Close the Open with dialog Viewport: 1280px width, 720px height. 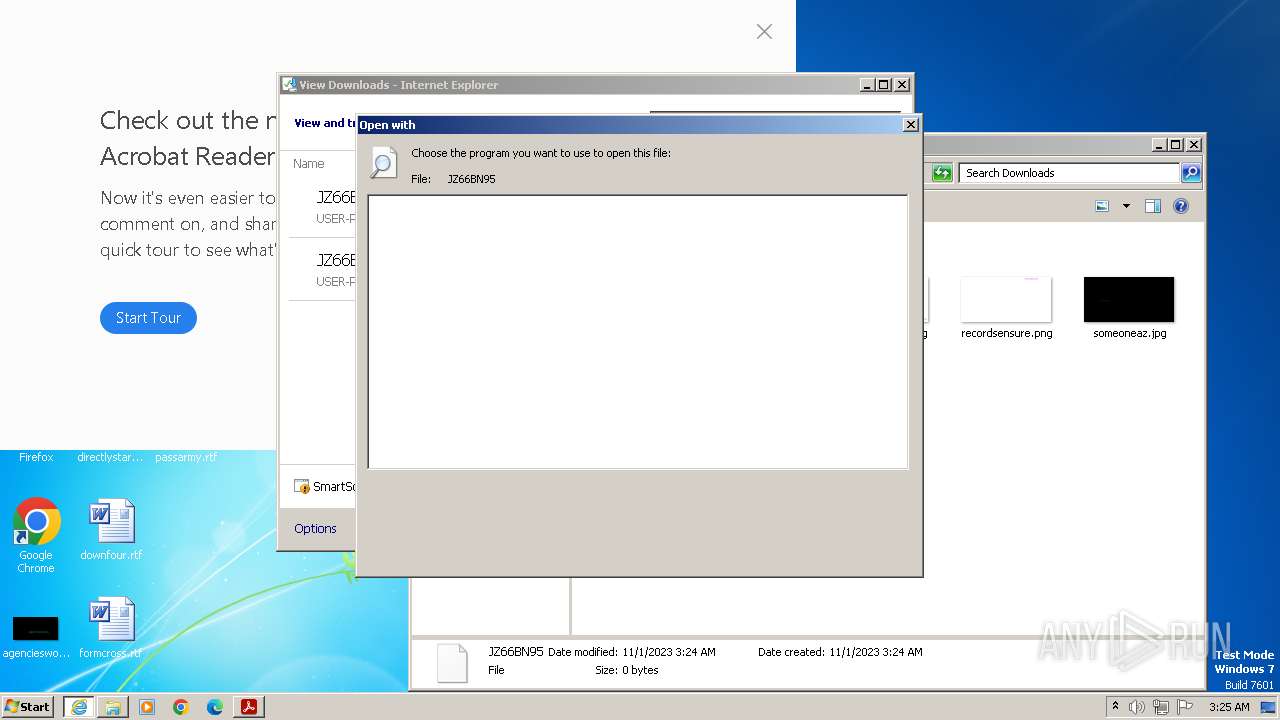910,125
